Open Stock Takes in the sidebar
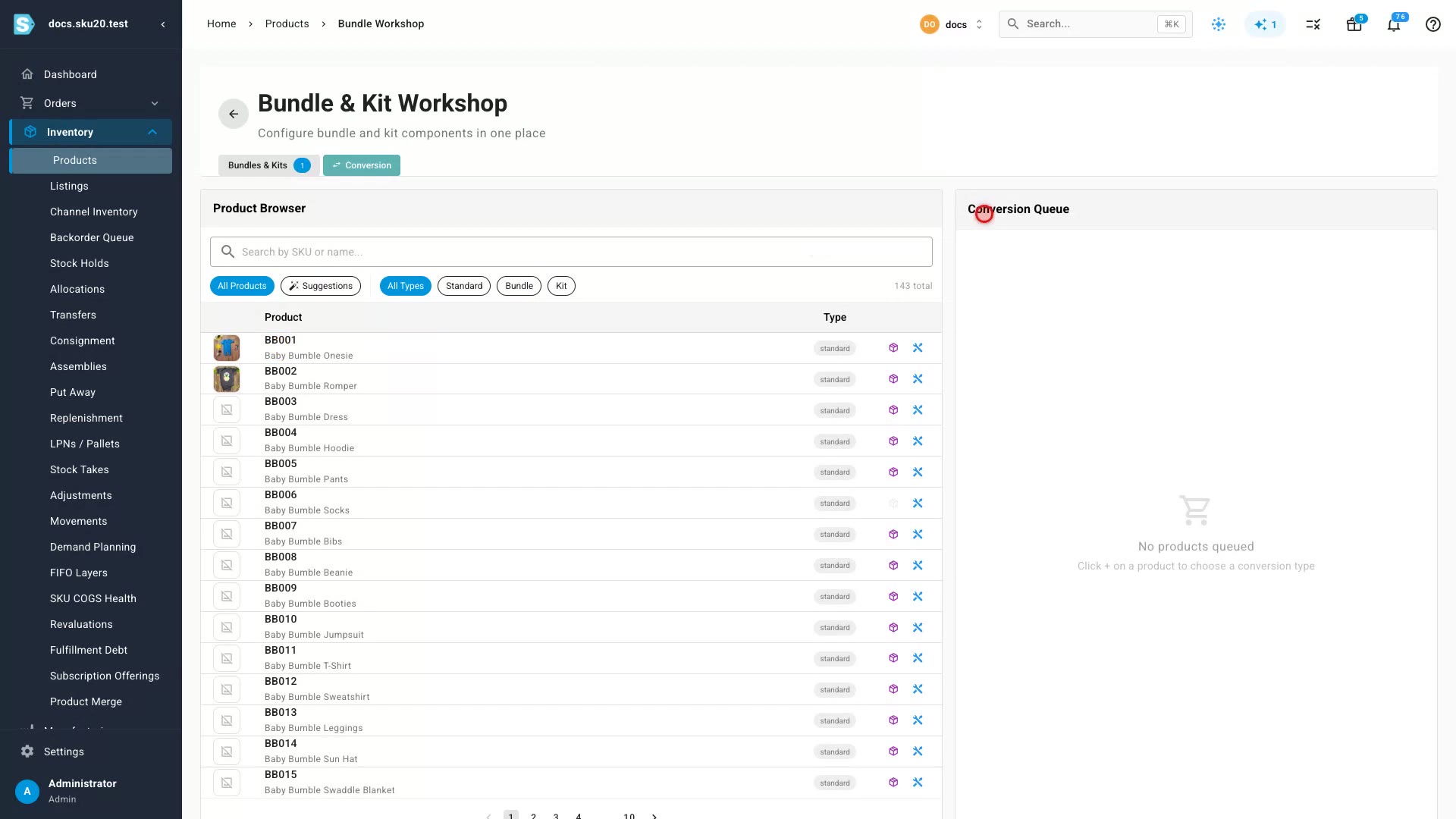 click(80, 469)
